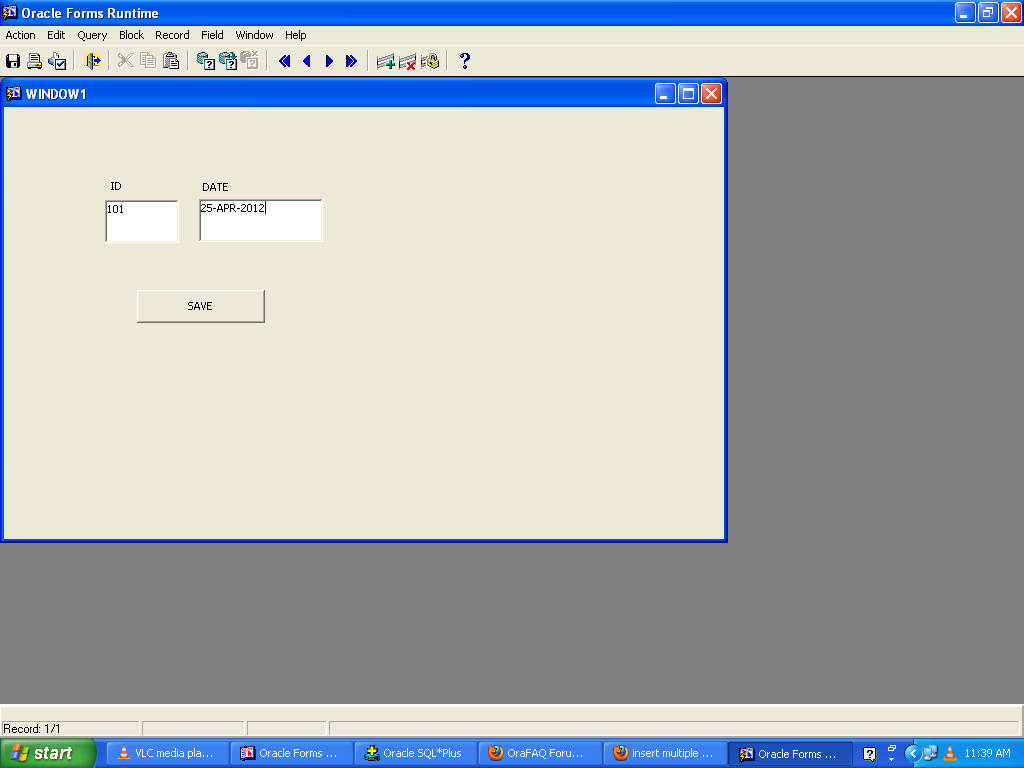Click the DATE field showing 25-APR-2012
This screenshot has height=768, width=1024.
pos(261,220)
